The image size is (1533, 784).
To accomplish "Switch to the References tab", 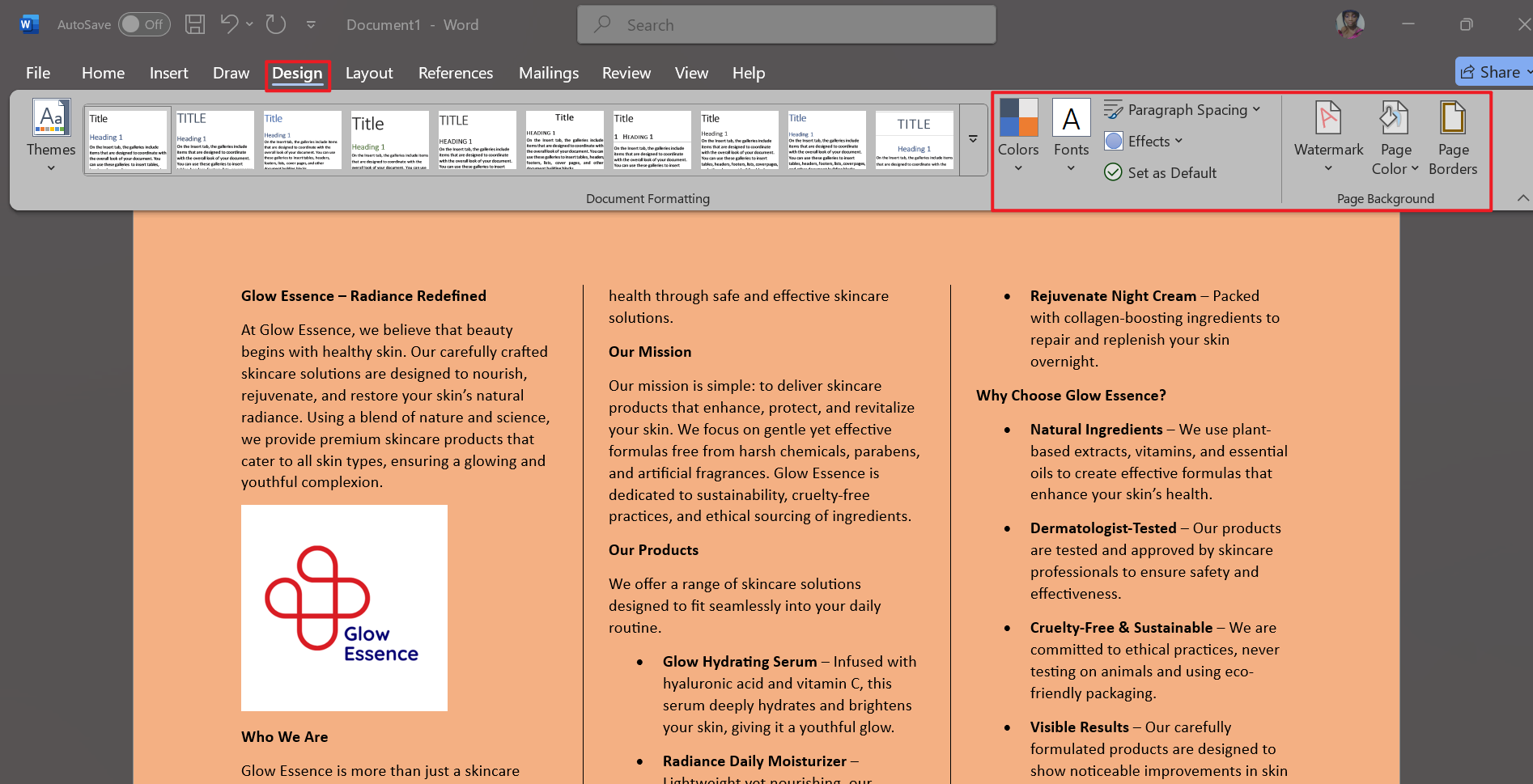I will (456, 73).
